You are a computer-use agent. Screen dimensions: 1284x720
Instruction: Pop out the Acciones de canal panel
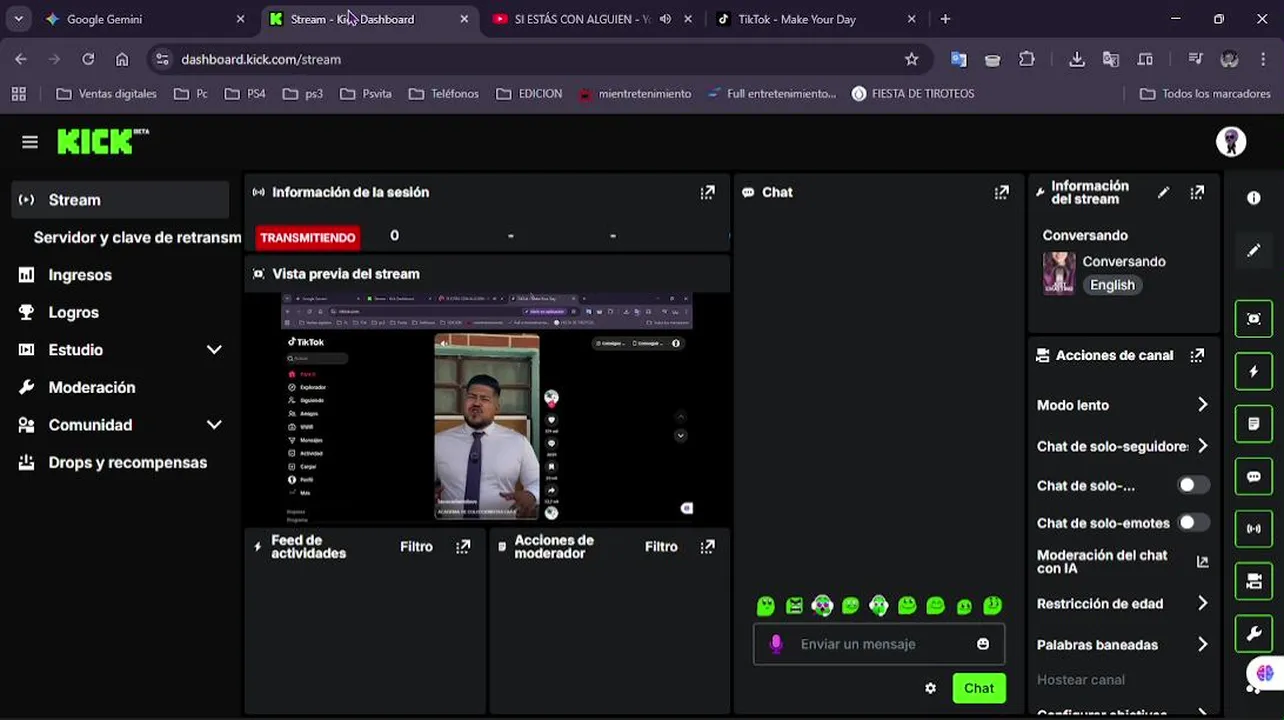click(x=1197, y=355)
